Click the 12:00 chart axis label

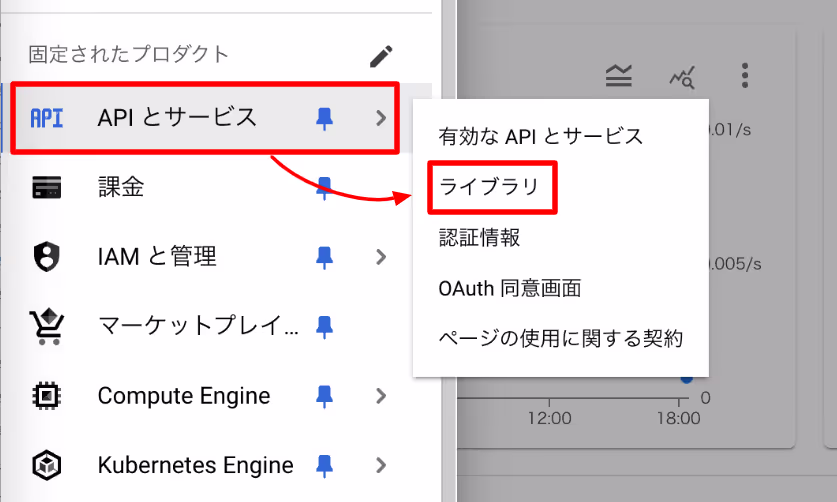[x=549, y=418]
